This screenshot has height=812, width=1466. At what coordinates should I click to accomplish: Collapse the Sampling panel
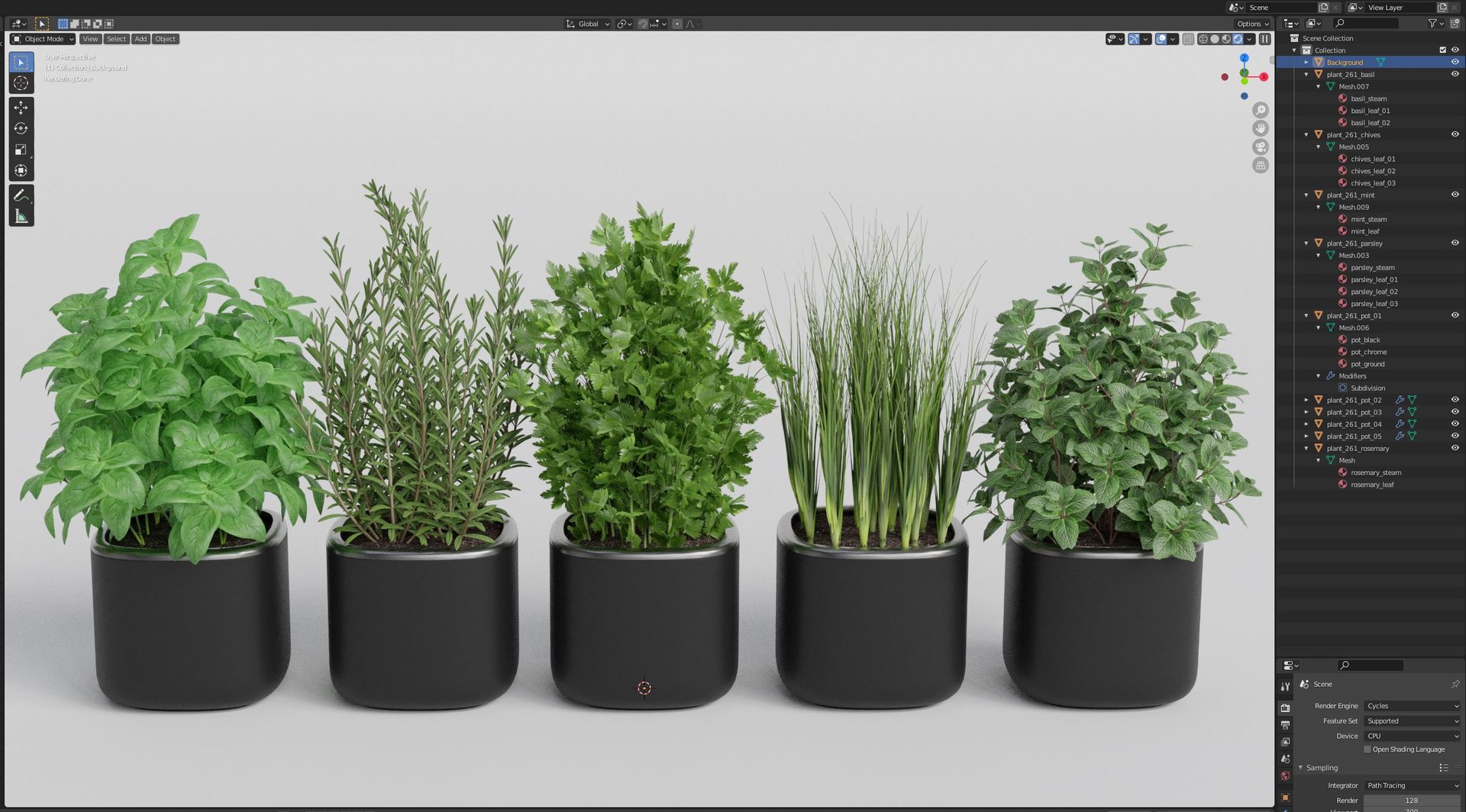1300,768
